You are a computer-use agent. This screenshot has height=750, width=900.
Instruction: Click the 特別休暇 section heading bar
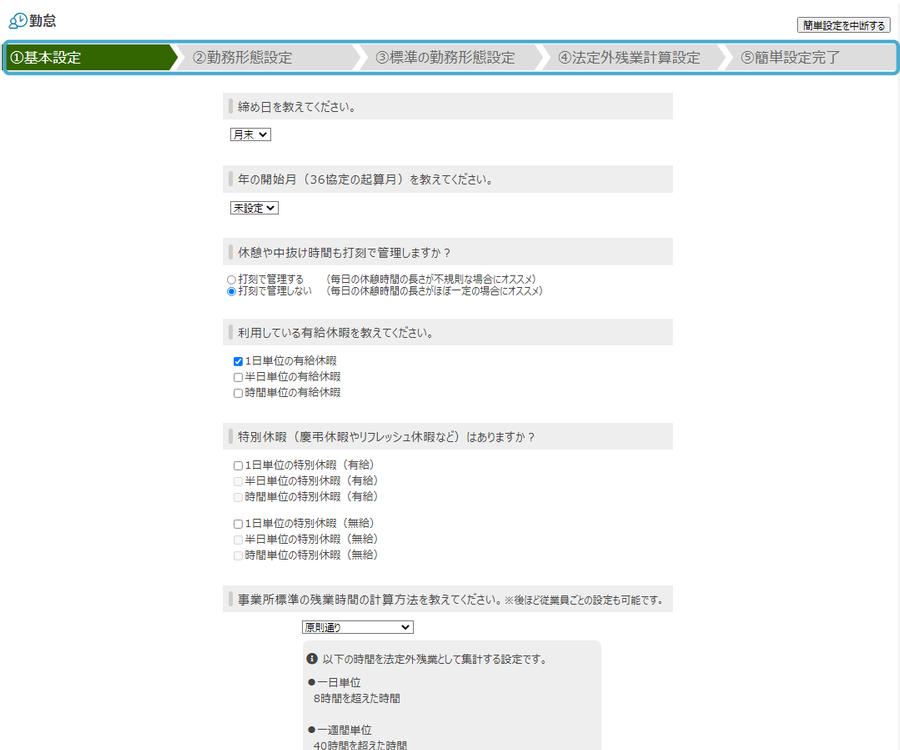point(447,437)
